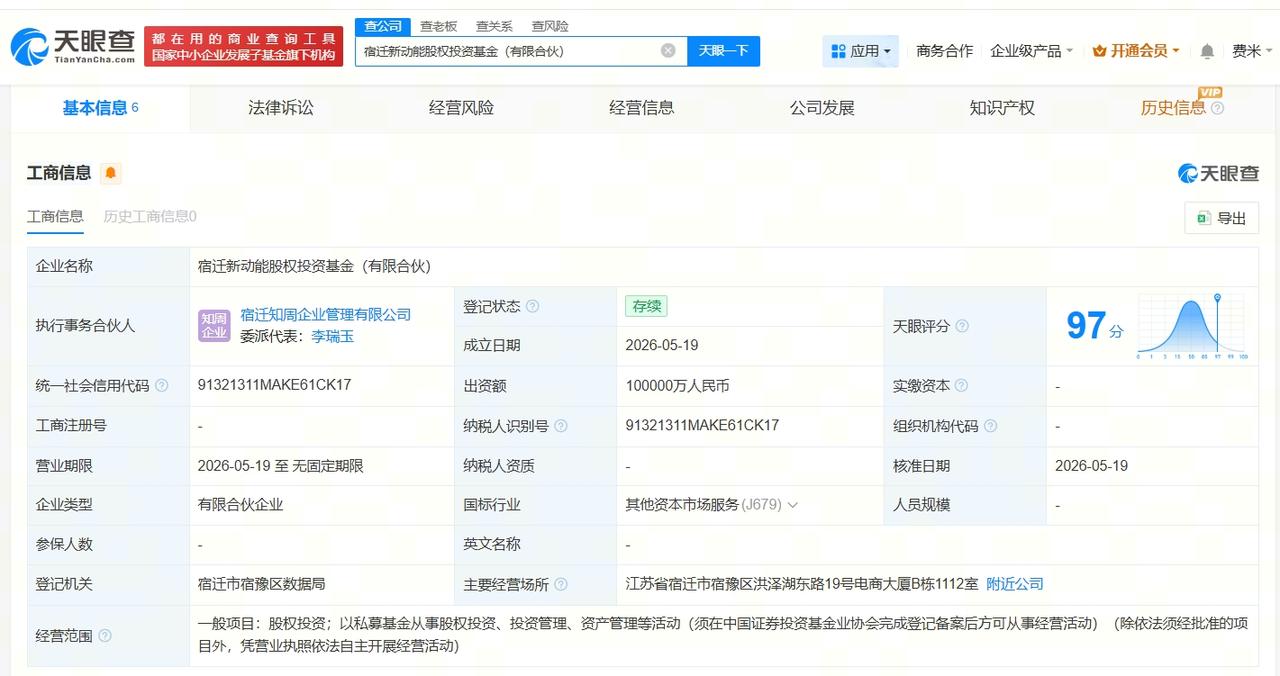Click the TianYanCha logo at top left

point(73,46)
